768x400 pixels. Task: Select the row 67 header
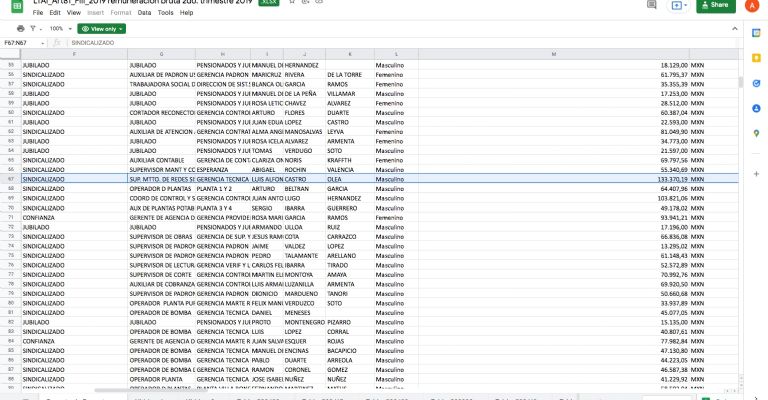pos(10,178)
